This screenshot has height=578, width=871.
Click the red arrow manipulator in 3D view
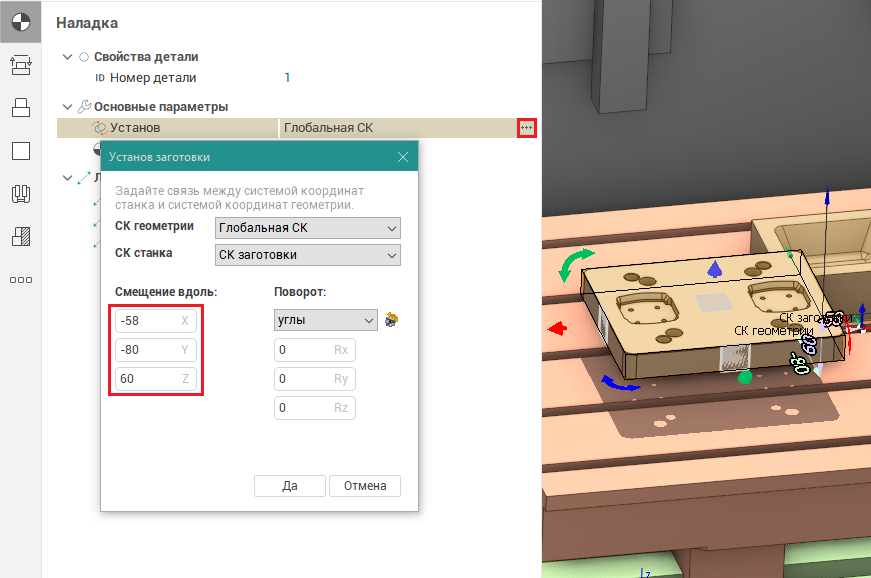point(558,328)
